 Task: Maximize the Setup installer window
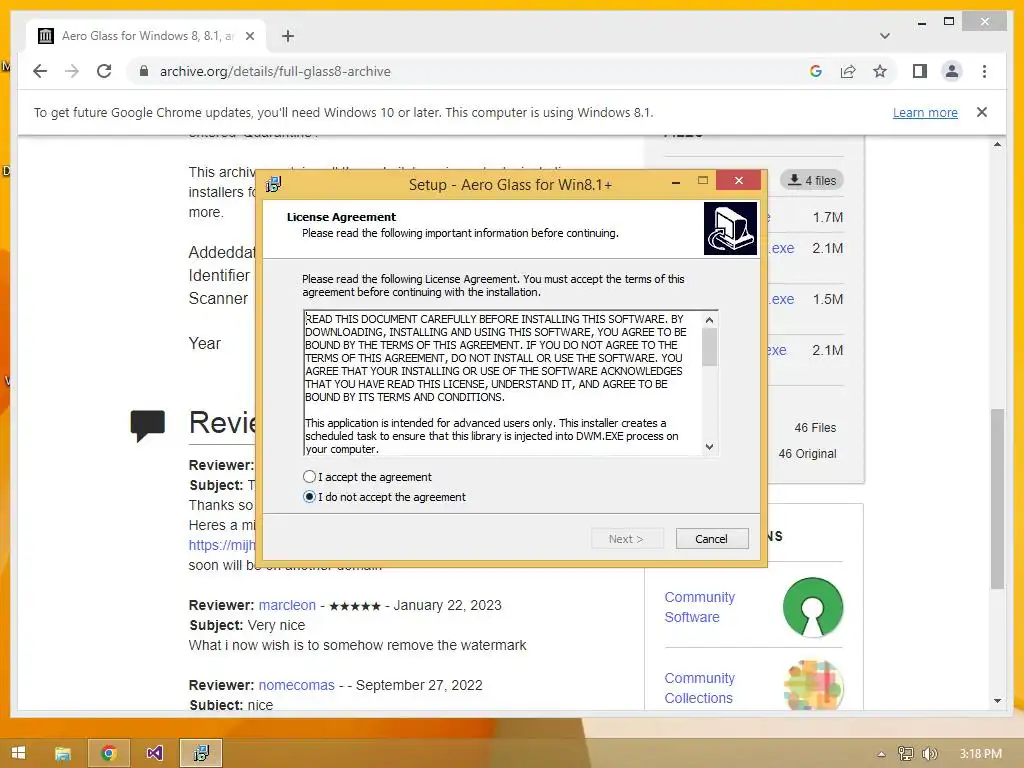pos(703,181)
